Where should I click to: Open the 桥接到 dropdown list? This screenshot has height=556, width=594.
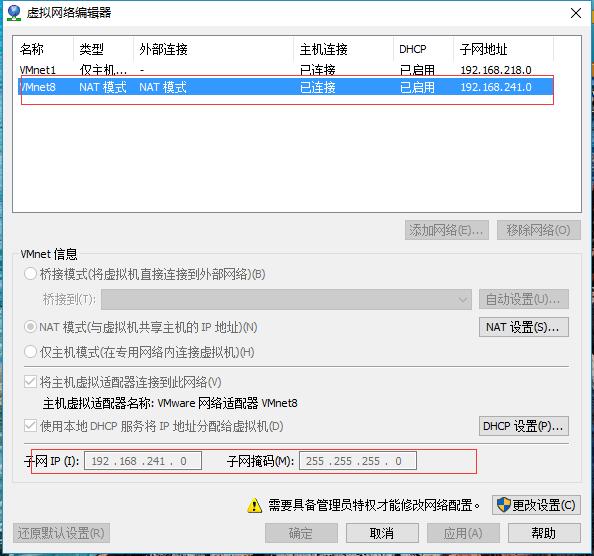pyautogui.click(x=286, y=300)
